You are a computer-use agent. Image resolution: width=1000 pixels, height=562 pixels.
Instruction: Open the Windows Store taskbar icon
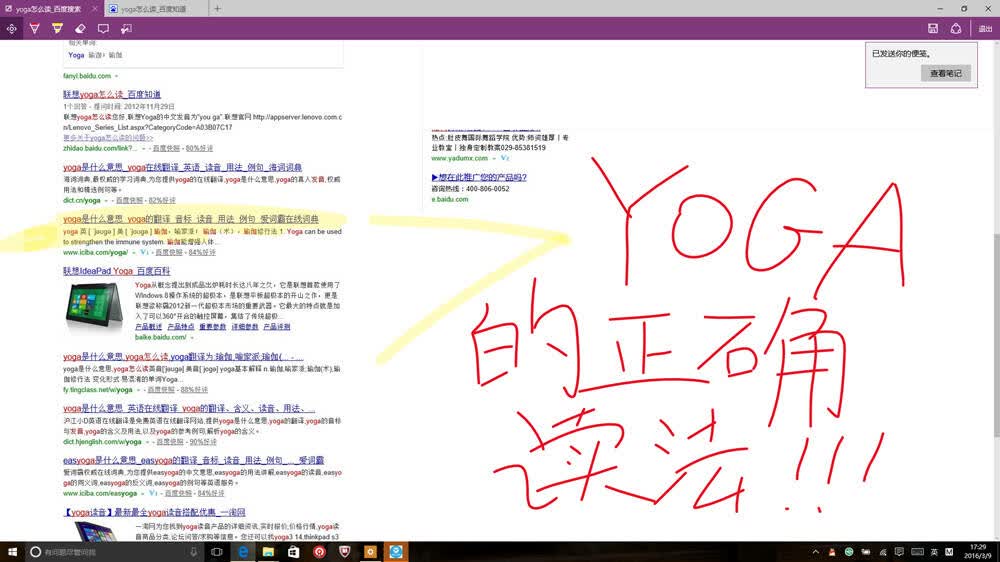click(x=293, y=552)
